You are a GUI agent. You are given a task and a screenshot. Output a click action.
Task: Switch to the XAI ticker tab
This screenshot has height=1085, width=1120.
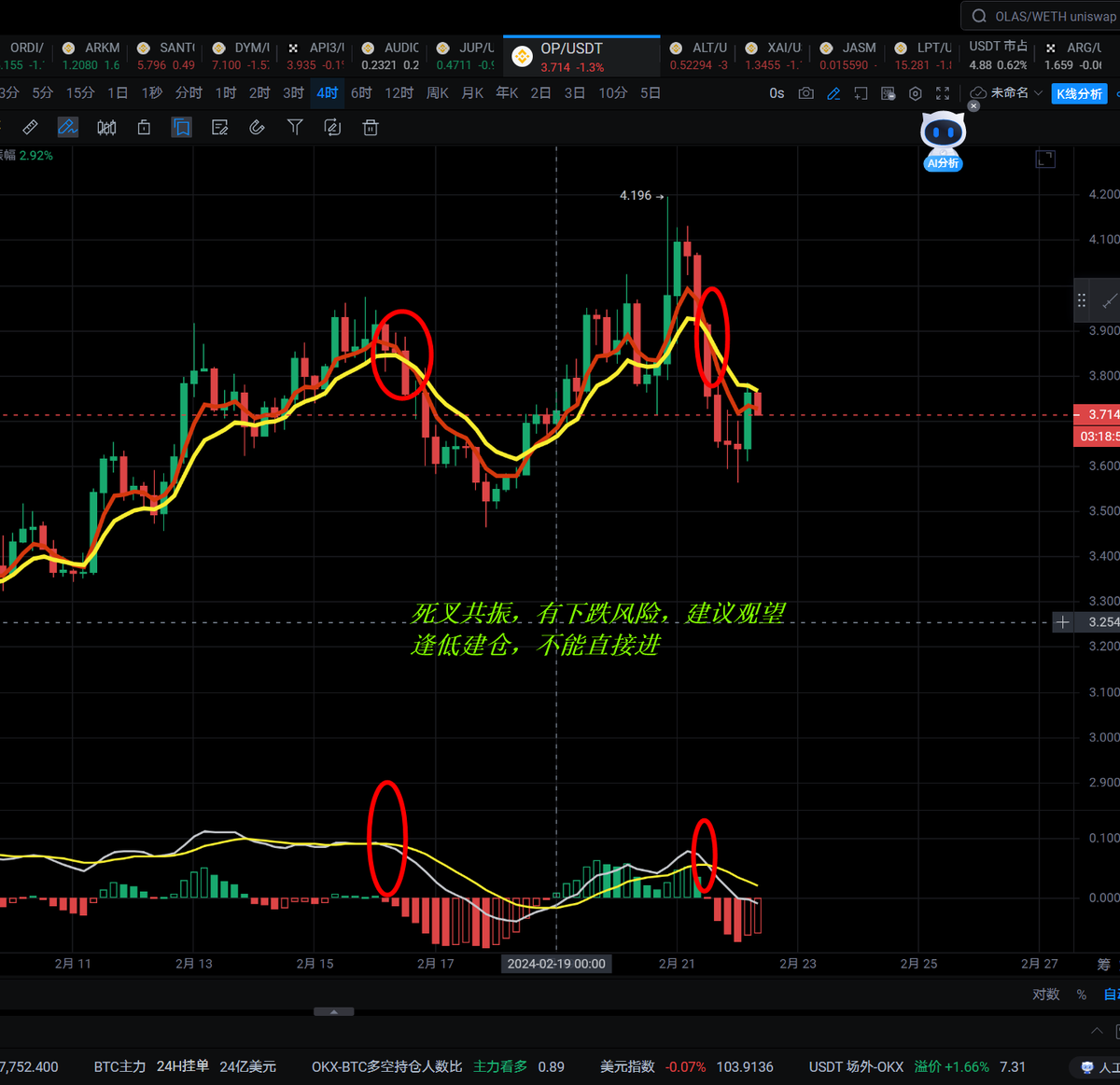(x=774, y=56)
